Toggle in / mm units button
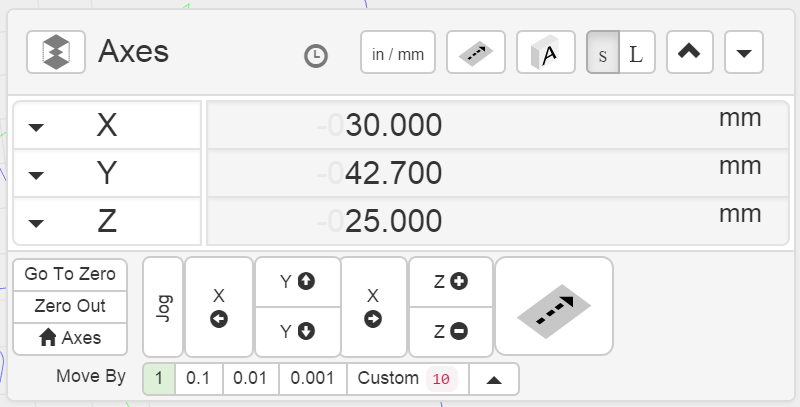Screen dimensions: 800x407 398,53
